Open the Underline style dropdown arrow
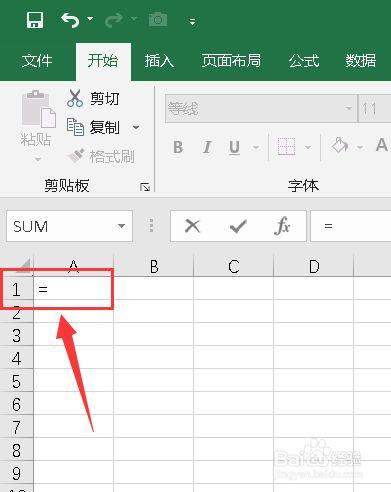The height and width of the screenshot is (492, 391). [256, 147]
